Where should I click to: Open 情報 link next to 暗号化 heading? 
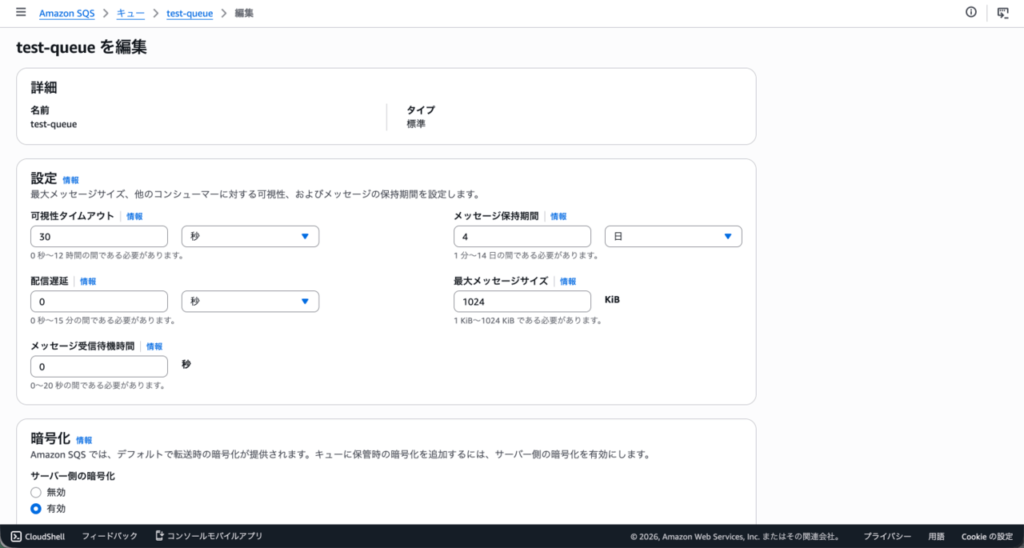click(x=84, y=440)
